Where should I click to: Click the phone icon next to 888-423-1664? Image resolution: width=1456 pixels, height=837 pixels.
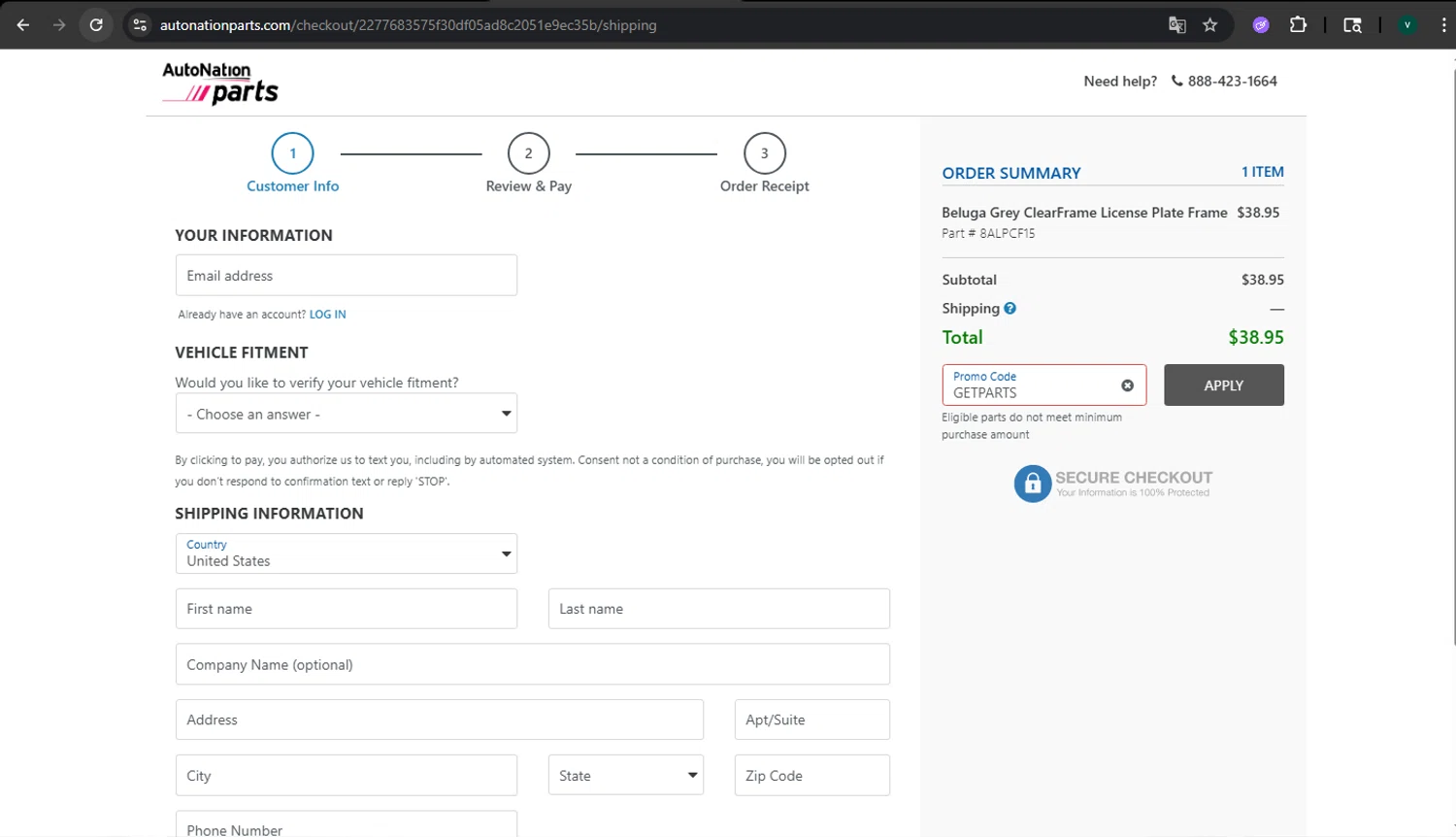click(1176, 81)
